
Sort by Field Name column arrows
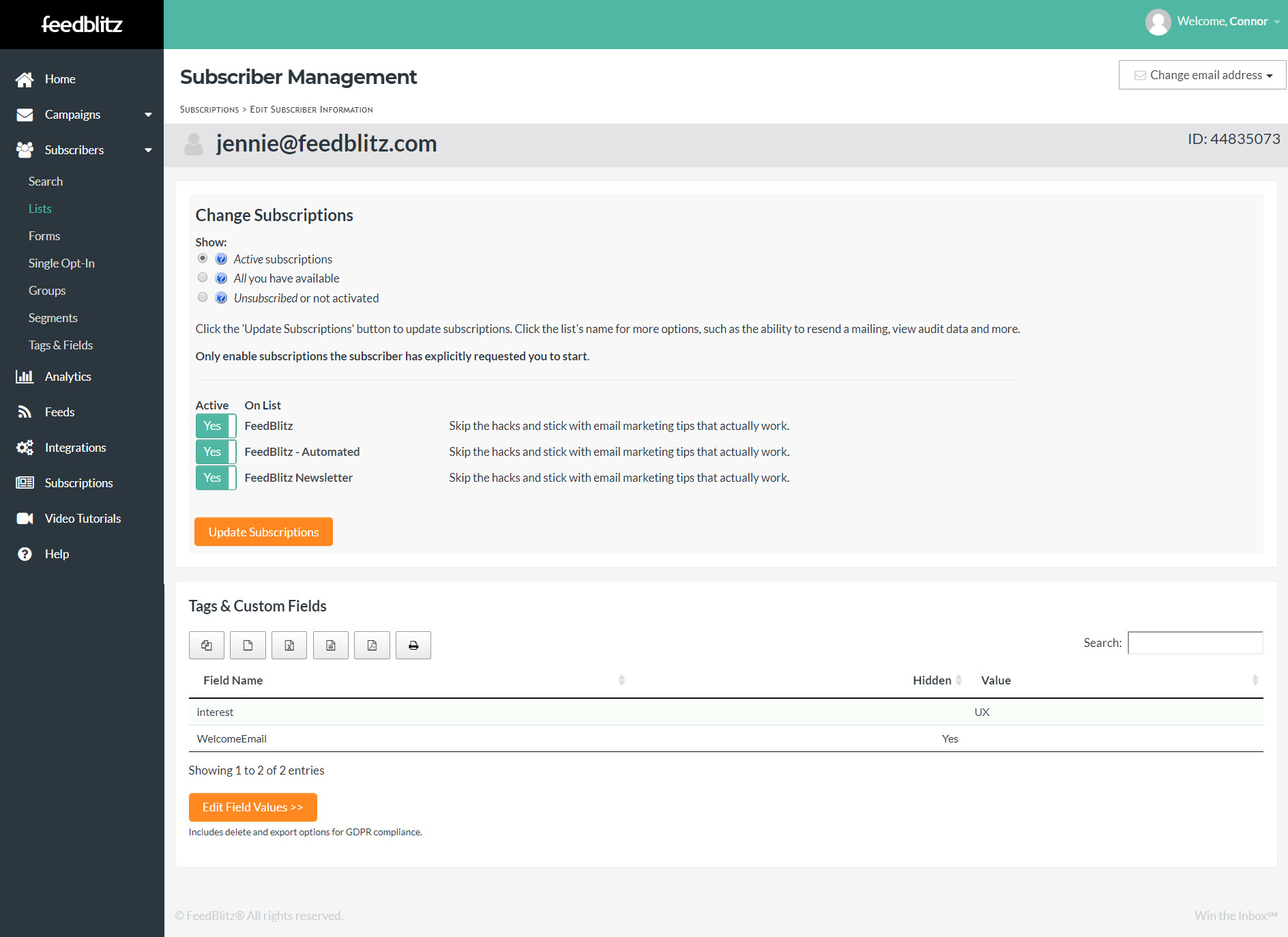pos(621,680)
